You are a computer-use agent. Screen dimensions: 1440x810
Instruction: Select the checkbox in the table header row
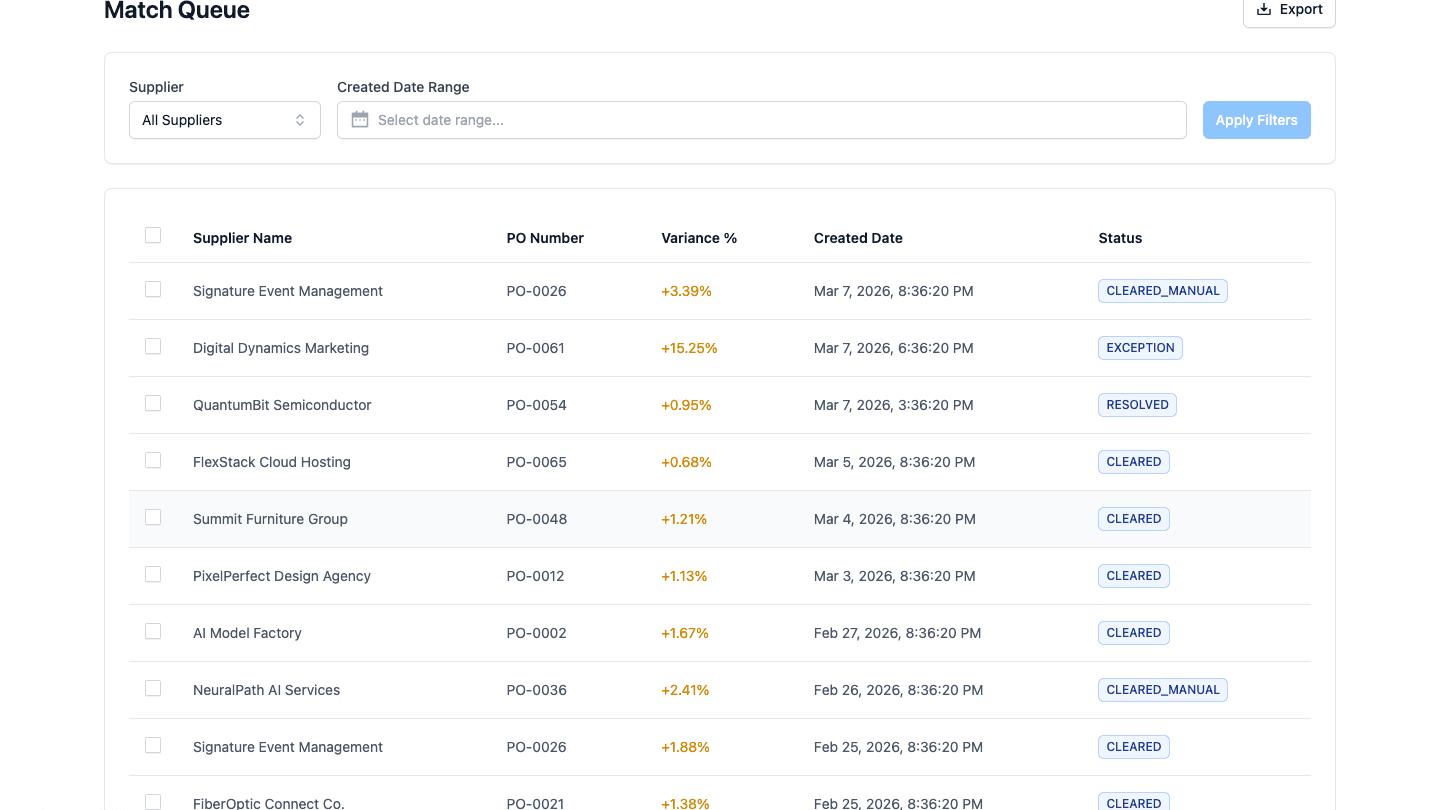click(x=153, y=234)
